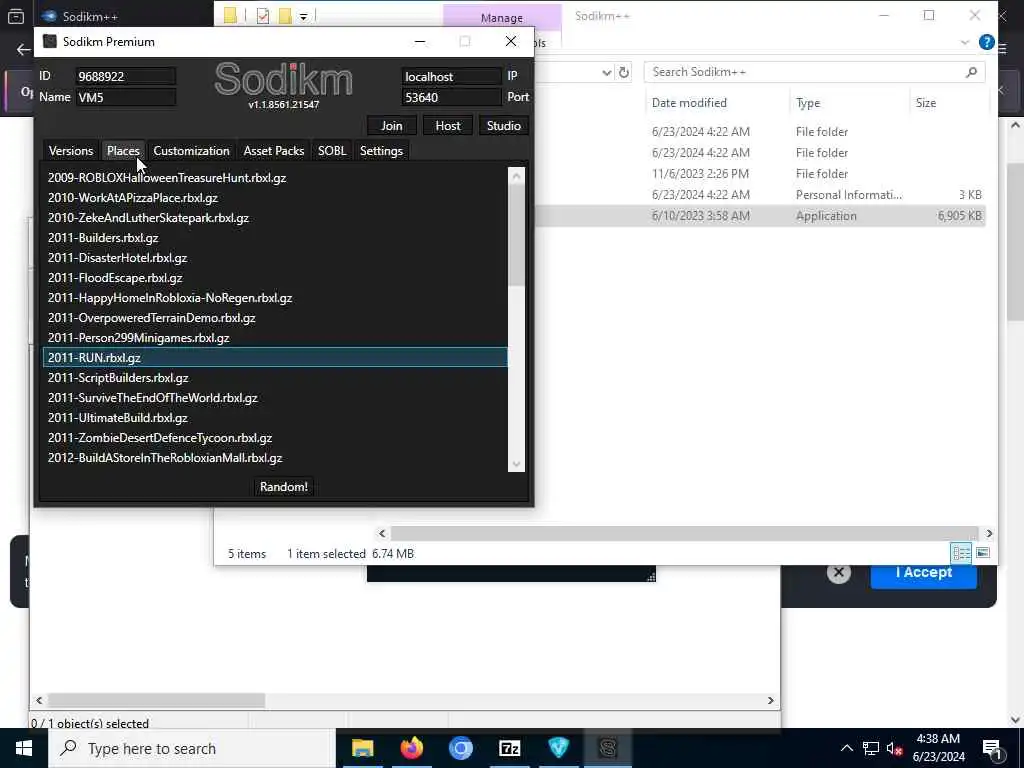Select 2011-FloodEscape.rbxl.gz

pos(275,278)
